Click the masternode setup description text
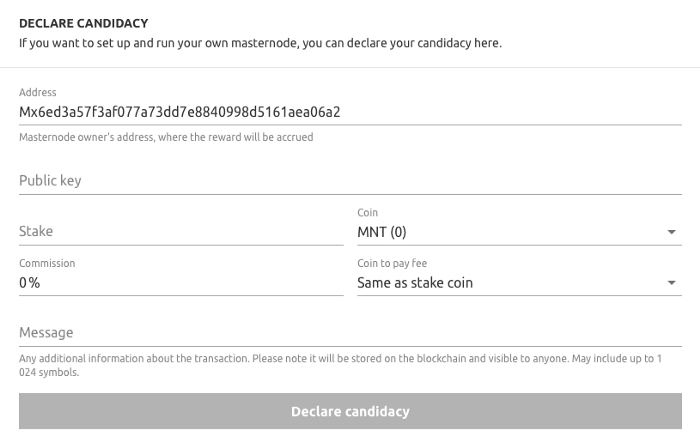The height and width of the screenshot is (448, 700). click(x=260, y=44)
